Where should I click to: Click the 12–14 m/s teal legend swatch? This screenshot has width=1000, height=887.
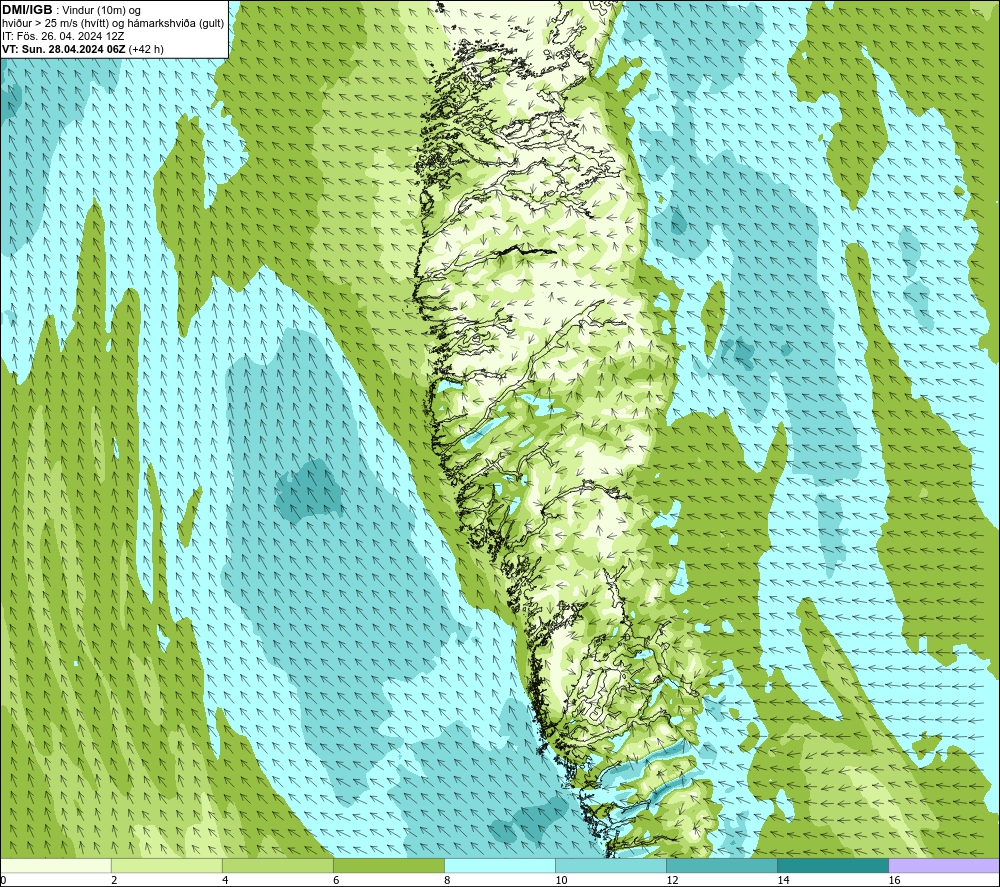(x=721, y=865)
